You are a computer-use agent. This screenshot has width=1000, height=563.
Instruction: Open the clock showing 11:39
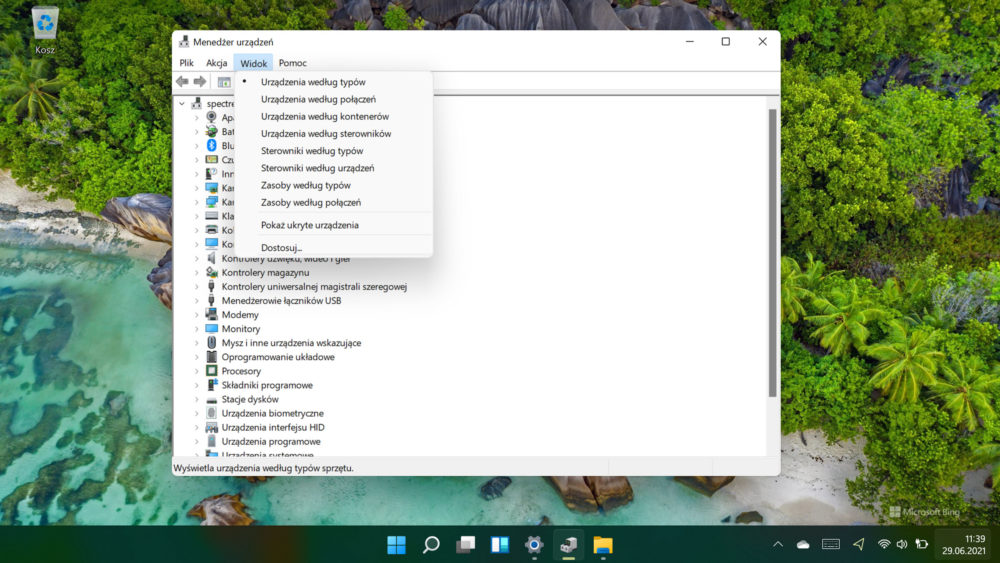964,545
